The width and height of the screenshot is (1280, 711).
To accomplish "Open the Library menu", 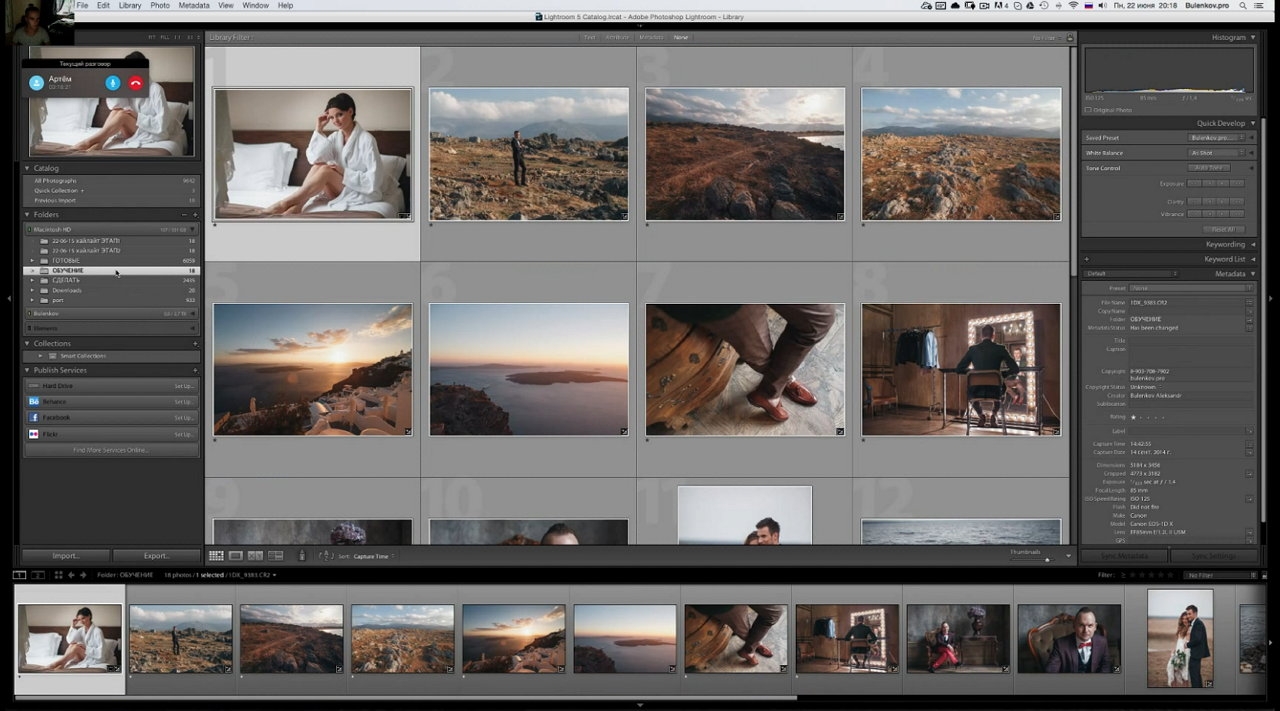I will point(130,5).
